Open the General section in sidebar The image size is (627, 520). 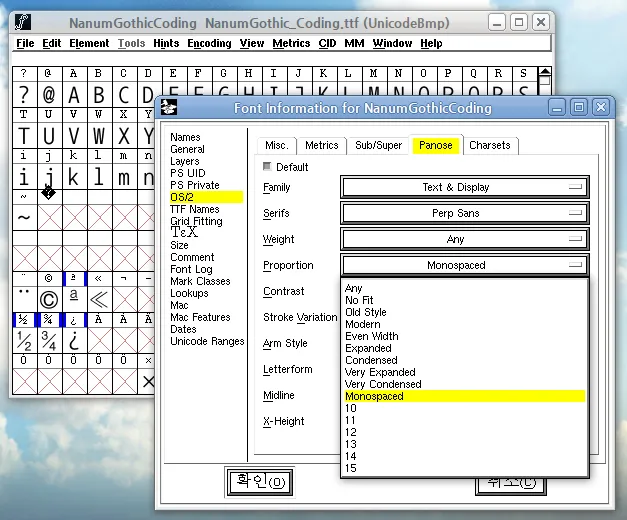(187, 149)
